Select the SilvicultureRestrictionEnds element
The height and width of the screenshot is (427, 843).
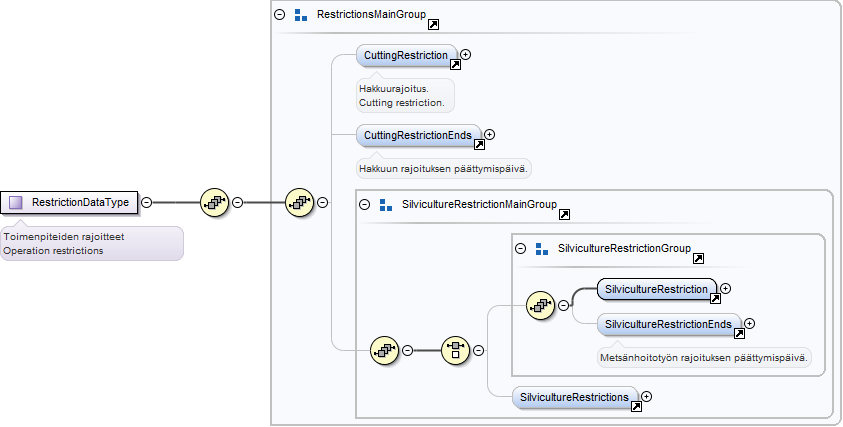pyautogui.click(x=668, y=324)
